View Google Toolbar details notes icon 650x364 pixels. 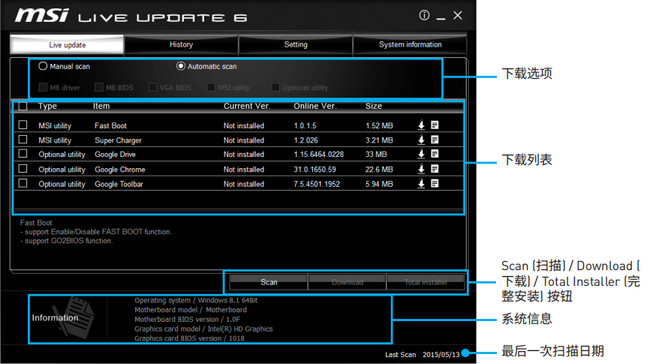coord(434,183)
